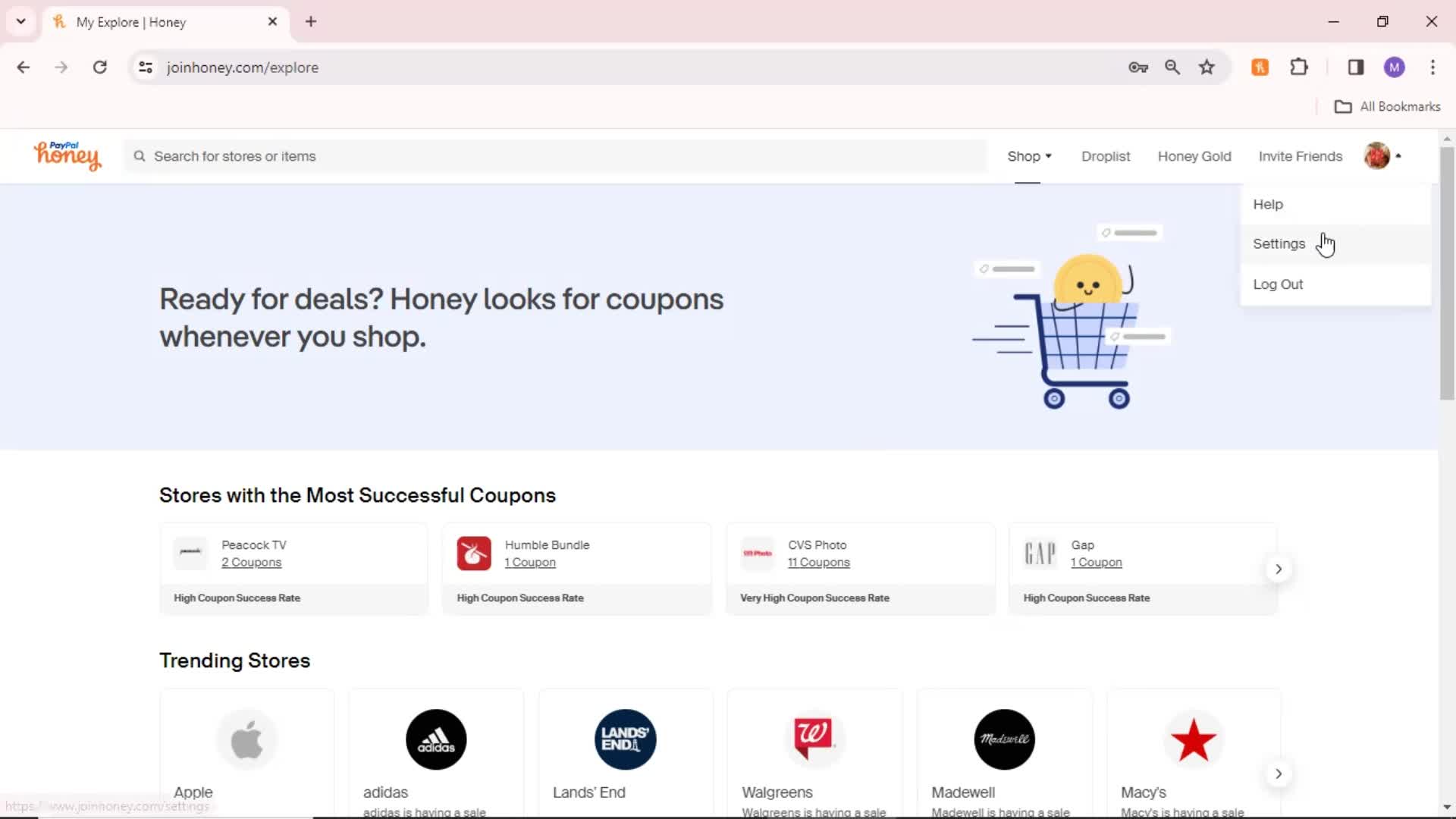Click the Walgreens store name
Screen dimensions: 1456x819
click(x=777, y=792)
